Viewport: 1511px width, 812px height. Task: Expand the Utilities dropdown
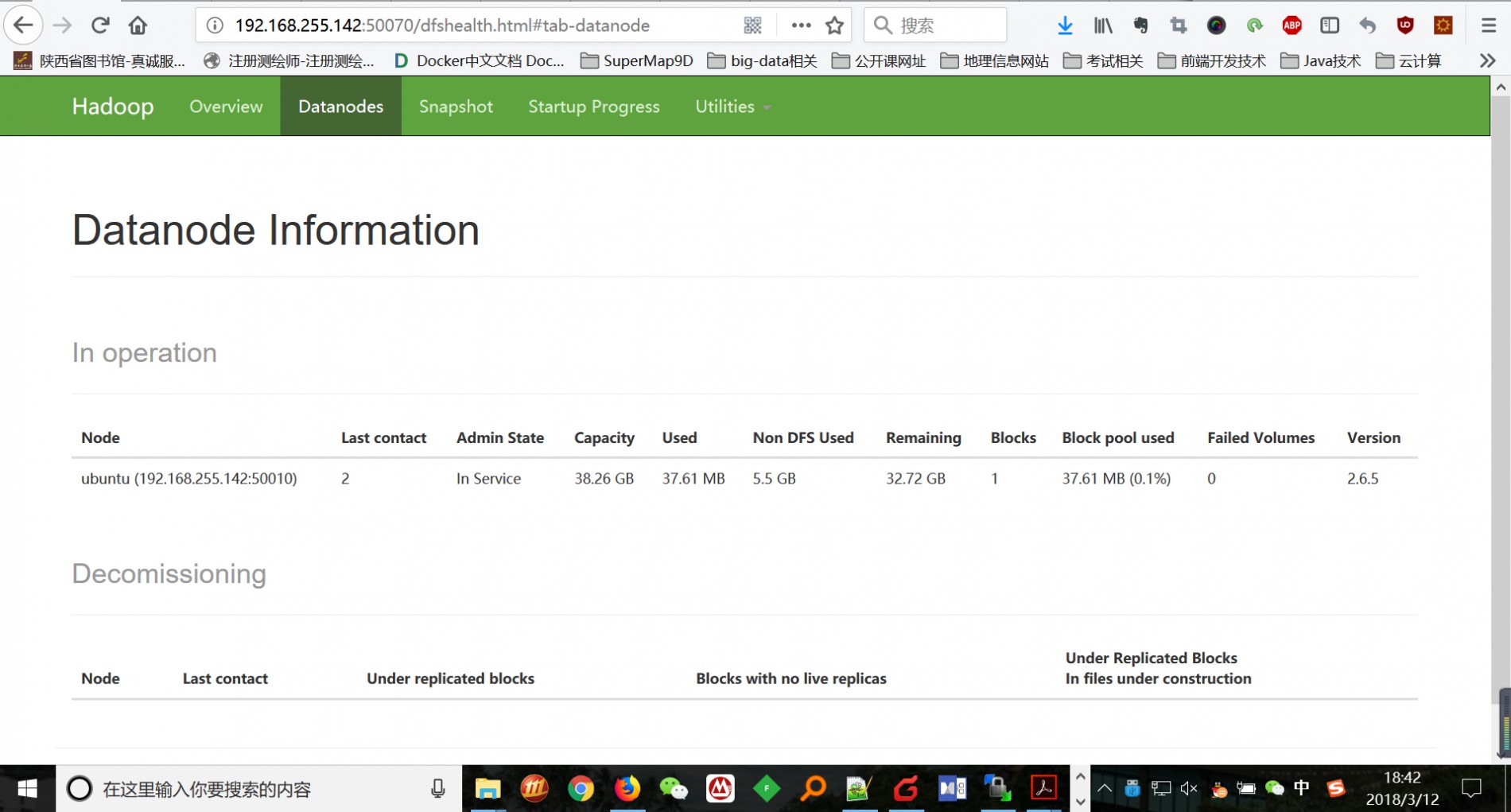point(732,107)
